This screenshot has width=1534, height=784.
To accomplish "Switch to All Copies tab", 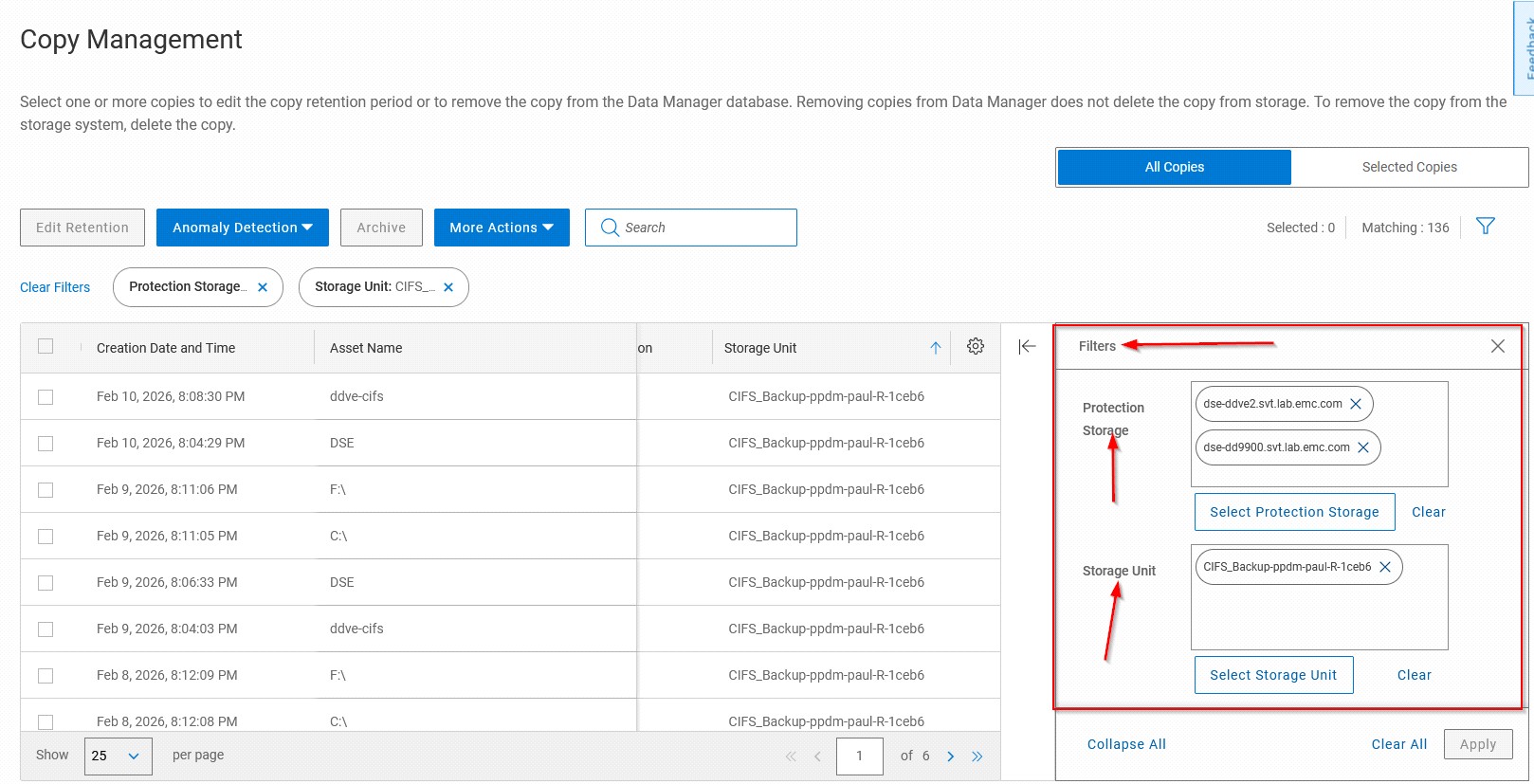I will point(1174,167).
